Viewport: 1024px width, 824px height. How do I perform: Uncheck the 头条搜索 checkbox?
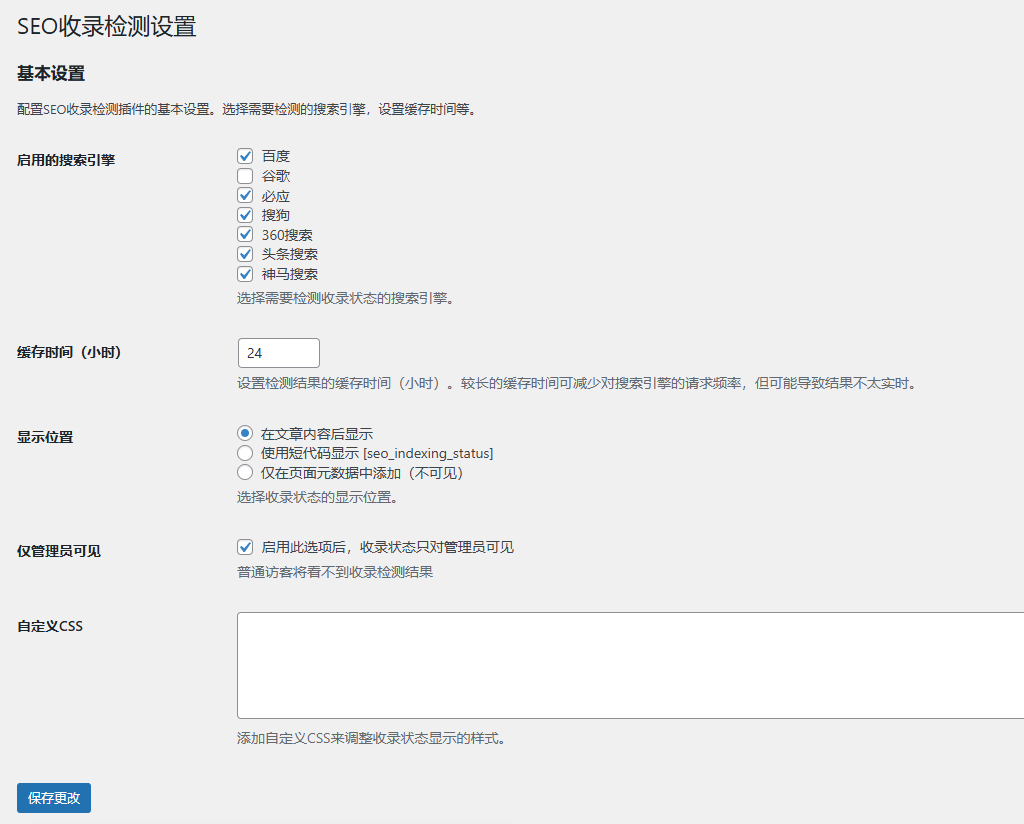[245, 254]
